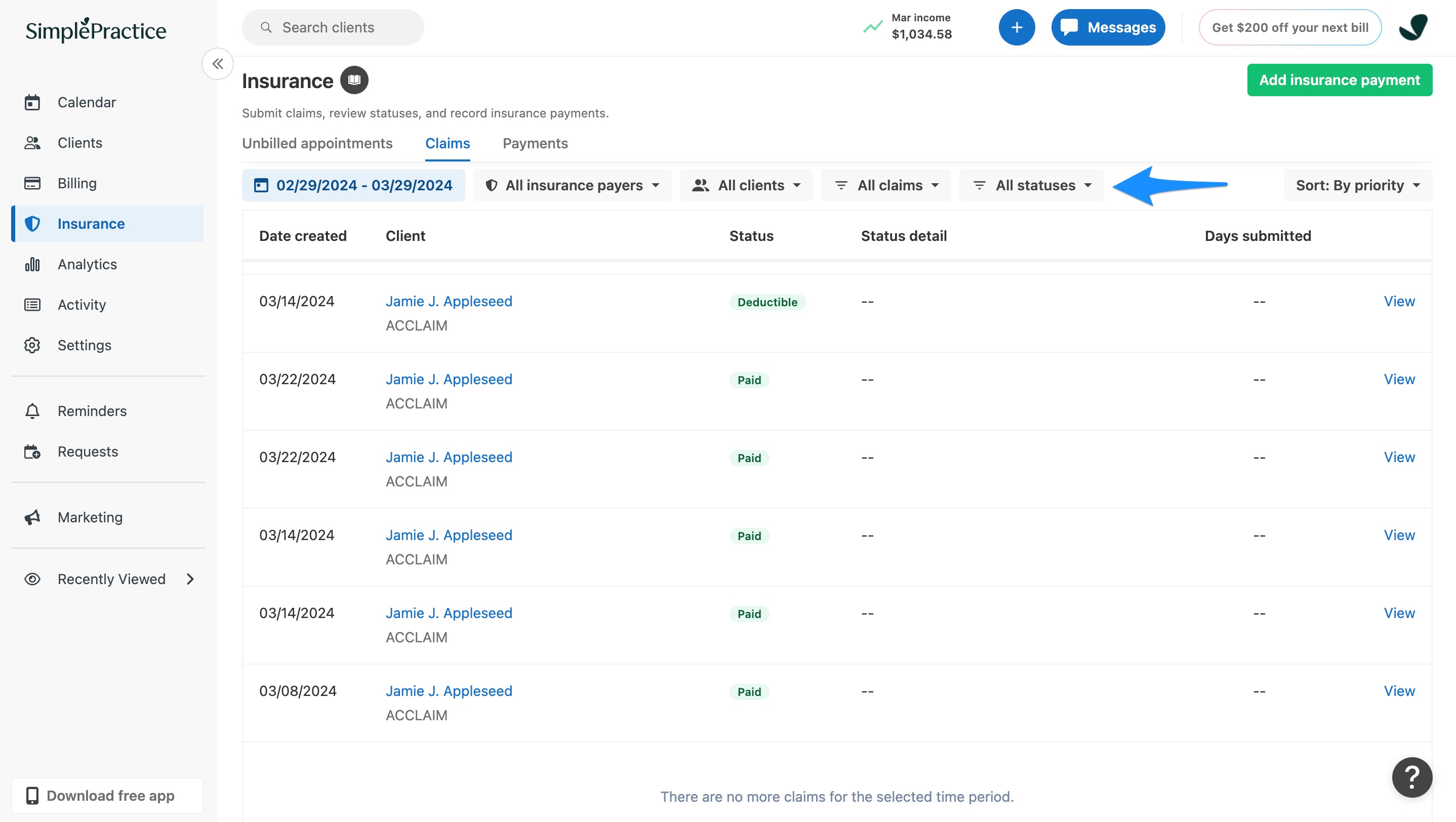The width and height of the screenshot is (1456, 822).
Task: Open the Insurance help guide book icon
Action: click(x=354, y=80)
